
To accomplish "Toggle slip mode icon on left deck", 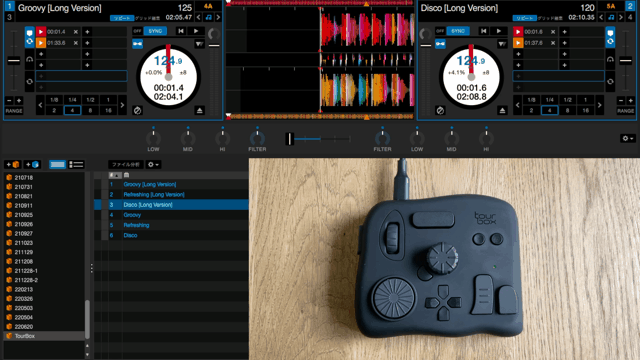I will point(138,110).
